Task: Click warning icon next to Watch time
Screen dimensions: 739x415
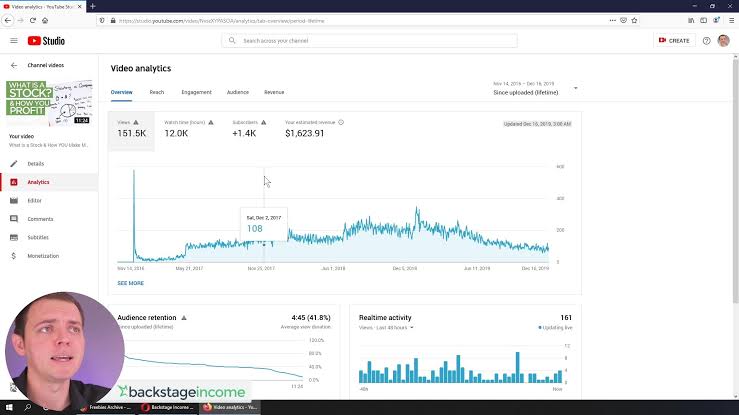Action: (x=211, y=122)
